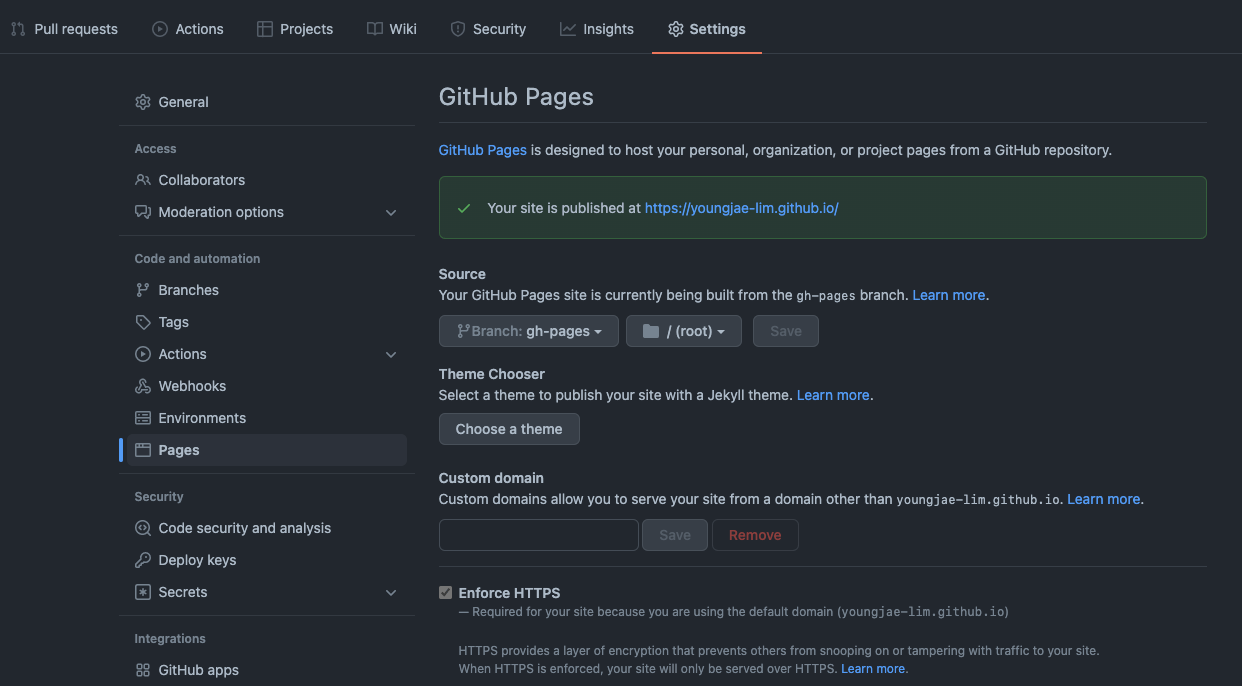Click the Code security and analysis icon
Screen dimensions: 1242x686
click(x=143, y=528)
